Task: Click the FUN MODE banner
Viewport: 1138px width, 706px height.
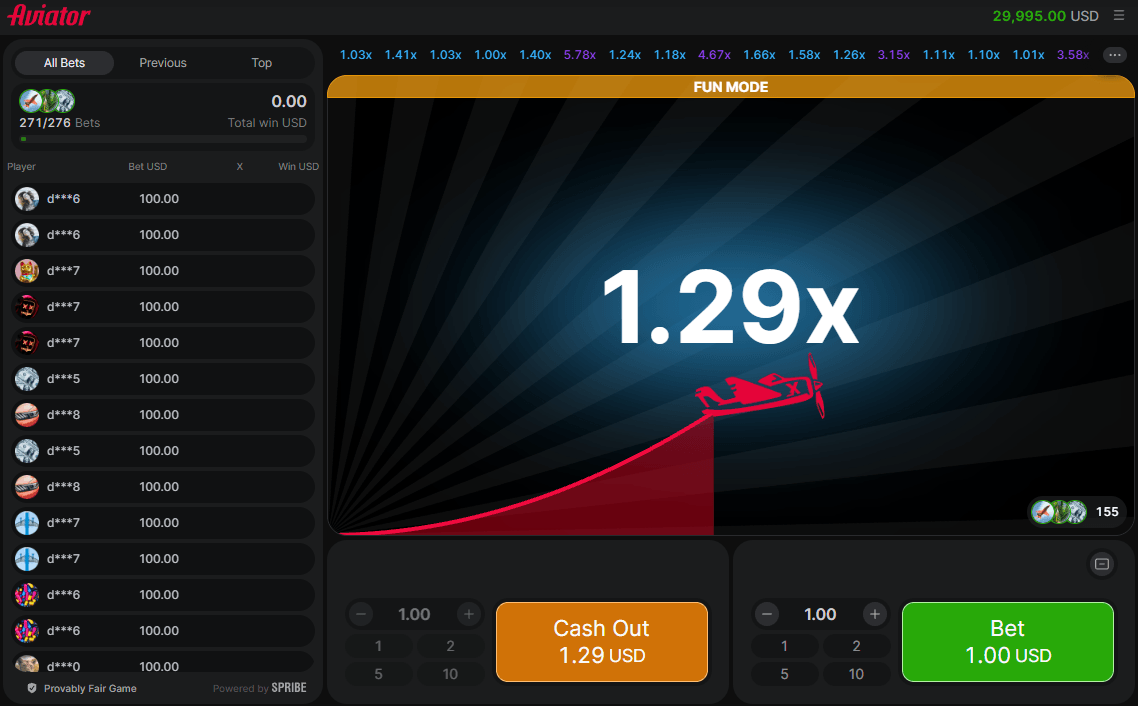Action: pyautogui.click(x=731, y=87)
